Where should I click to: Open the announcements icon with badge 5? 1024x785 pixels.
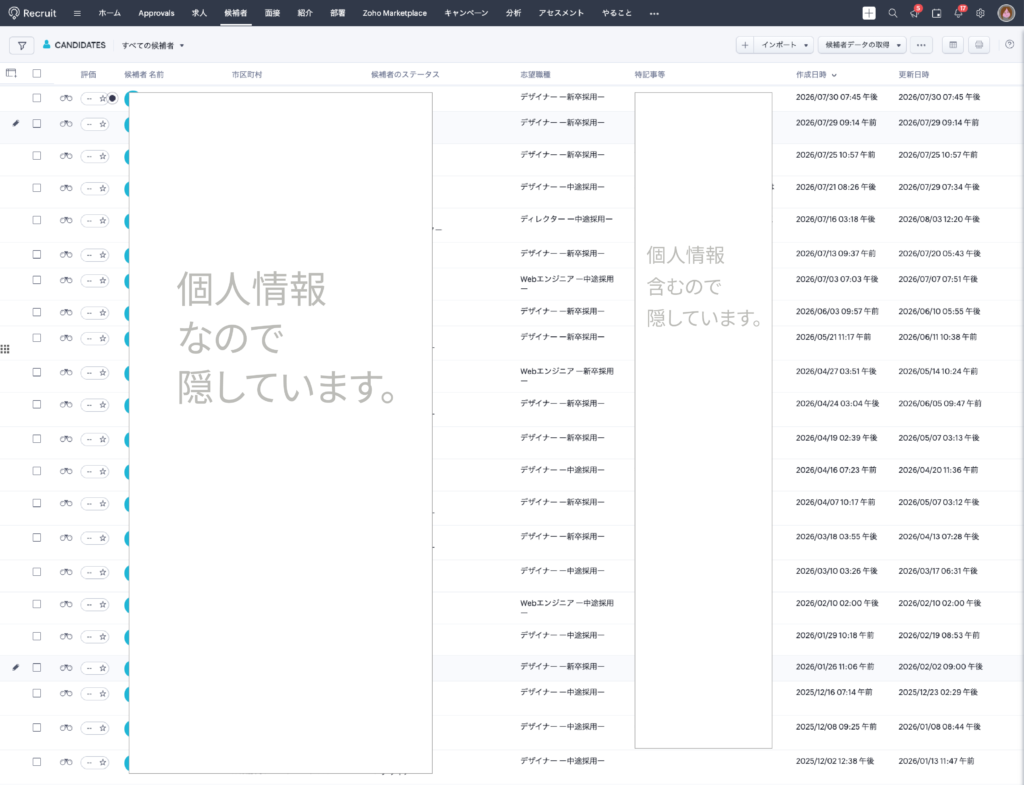914,12
